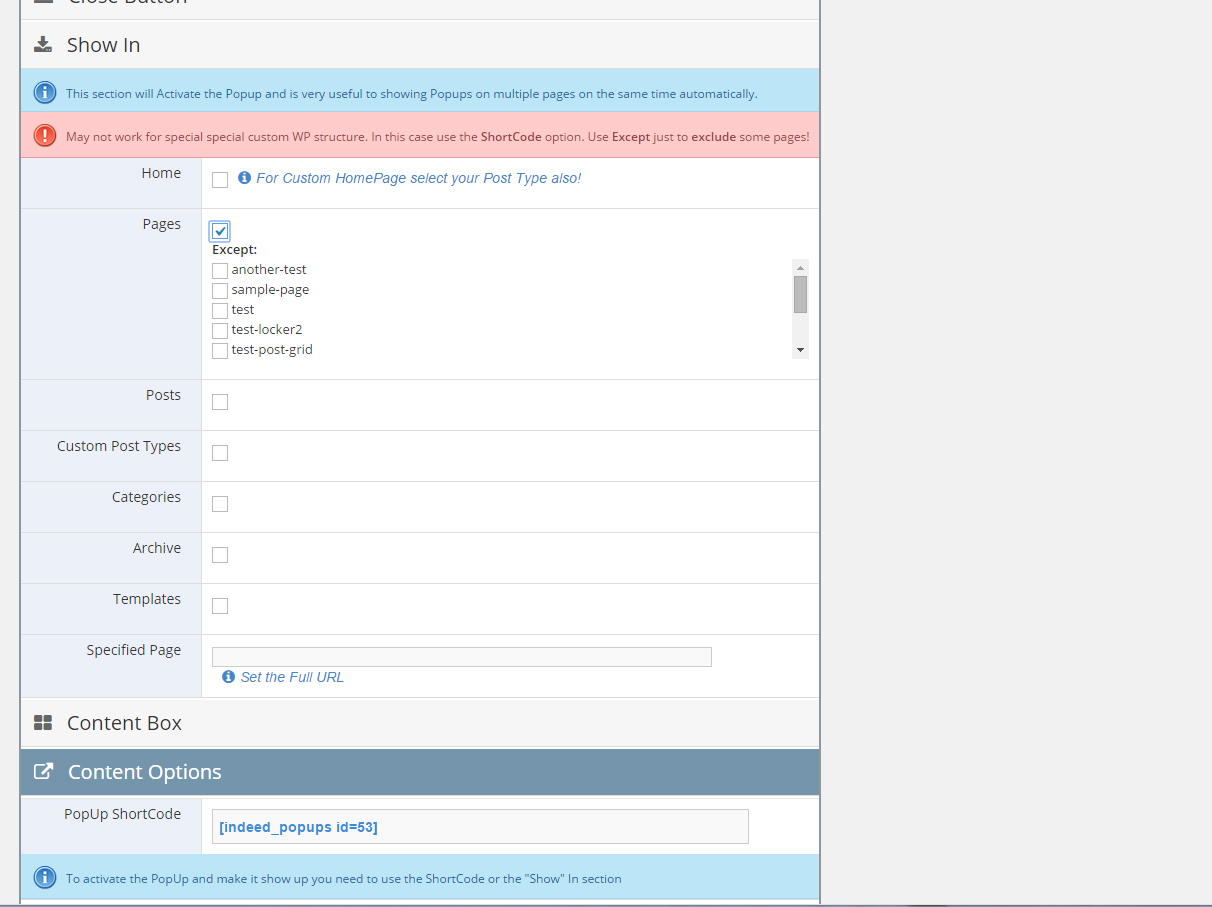Toggle the Content Options section header
Image resolution: width=1212 pixels, height=907 pixels.
tap(145, 772)
